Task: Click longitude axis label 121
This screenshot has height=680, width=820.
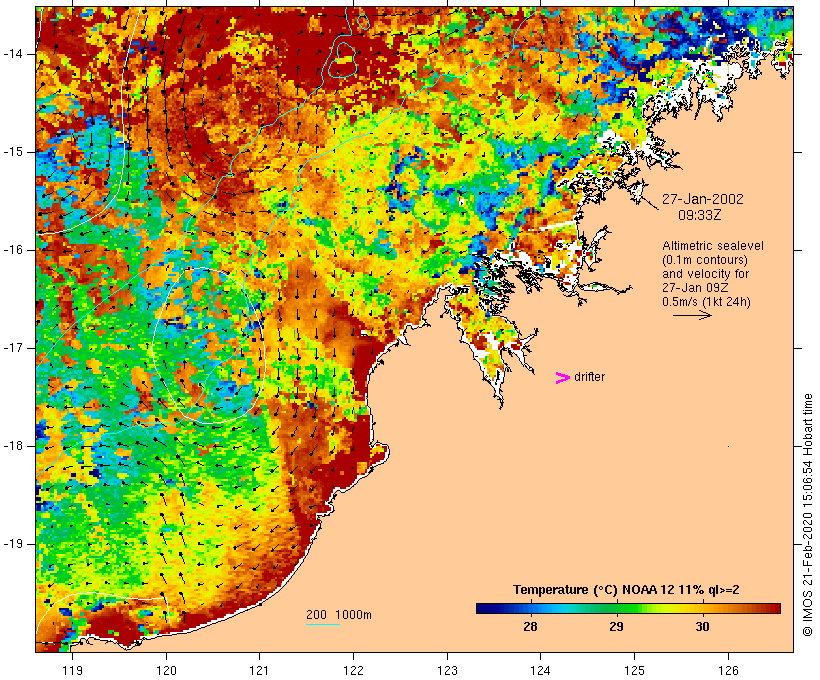Action: click(x=259, y=670)
